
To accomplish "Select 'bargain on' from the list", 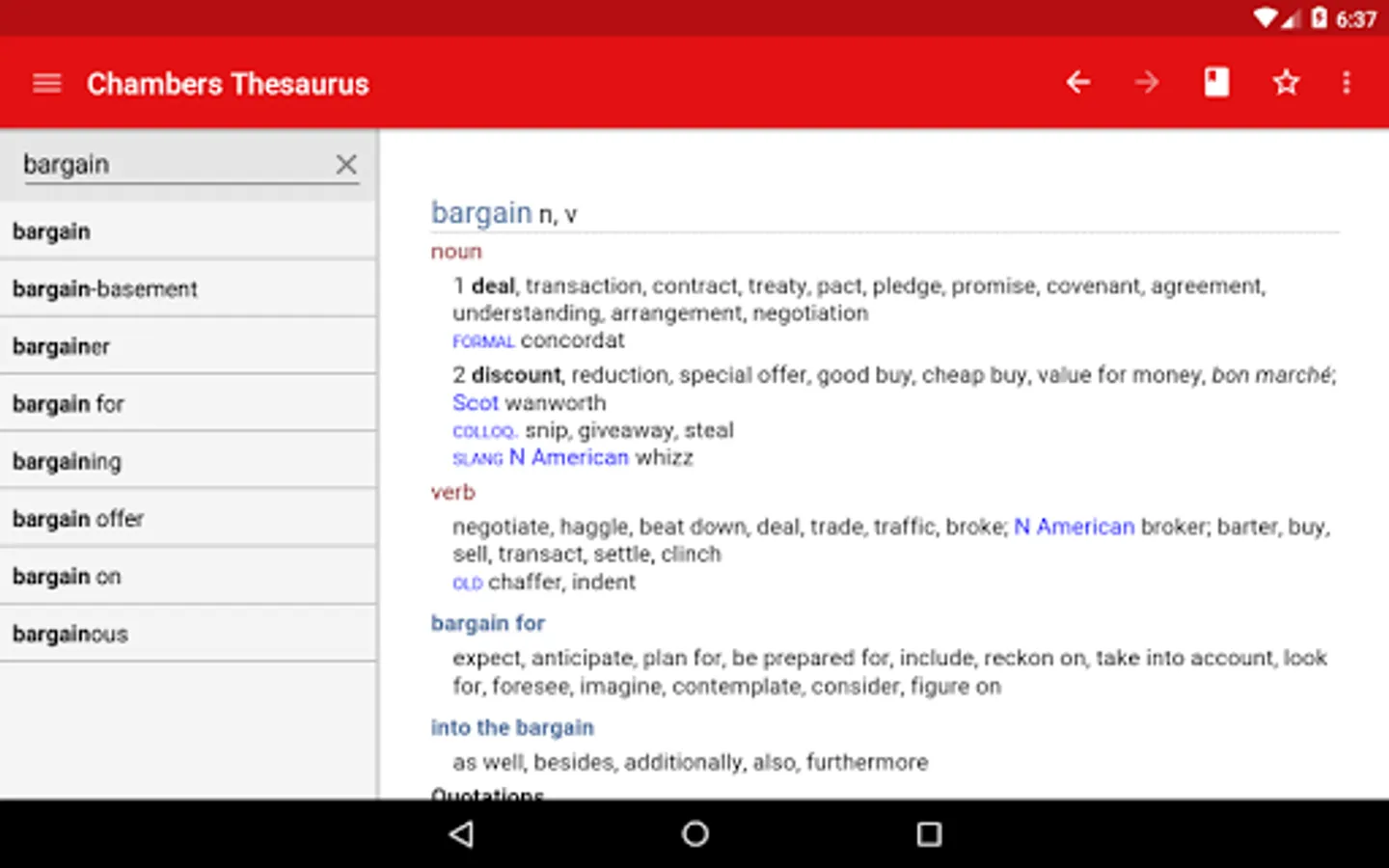I will [x=188, y=576].
